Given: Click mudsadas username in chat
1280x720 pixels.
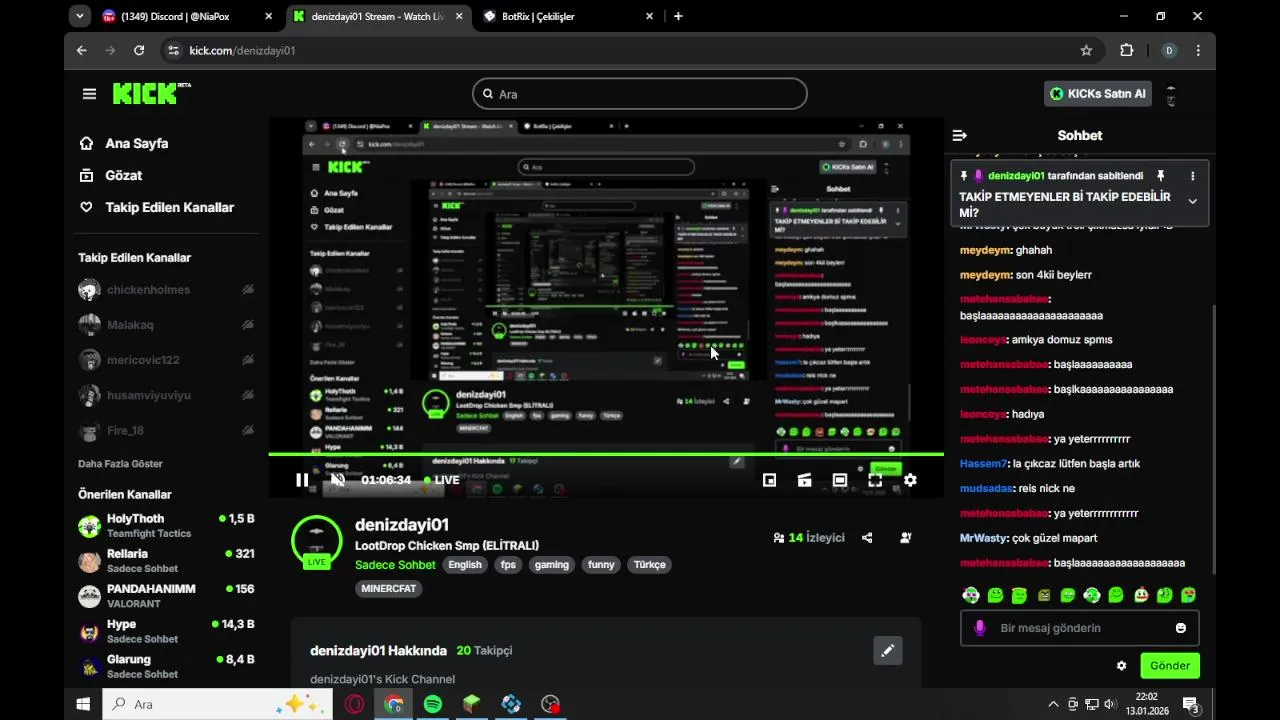Looking at the screenshot, I should 986,489.
